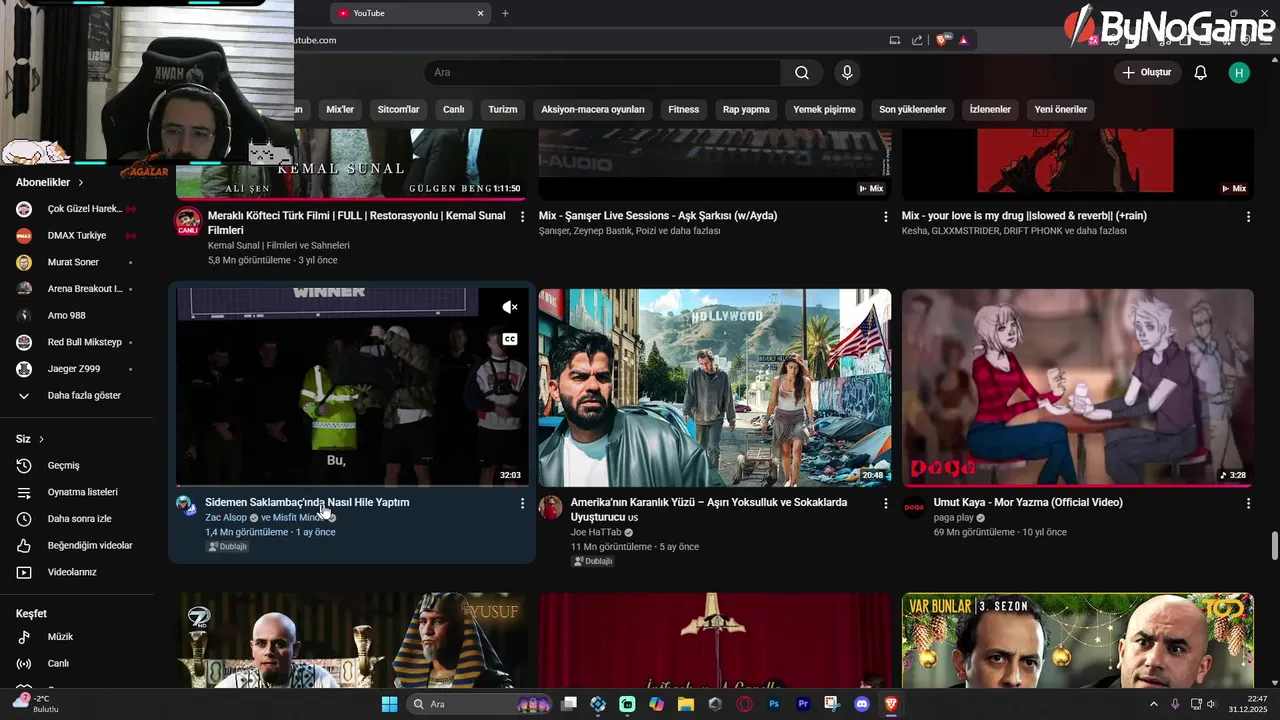Image resolution: width=1280 pixels, height=720 pixels.
Task: Open options menu for Sidemen Saklambaç video
Action: (522, 503)
